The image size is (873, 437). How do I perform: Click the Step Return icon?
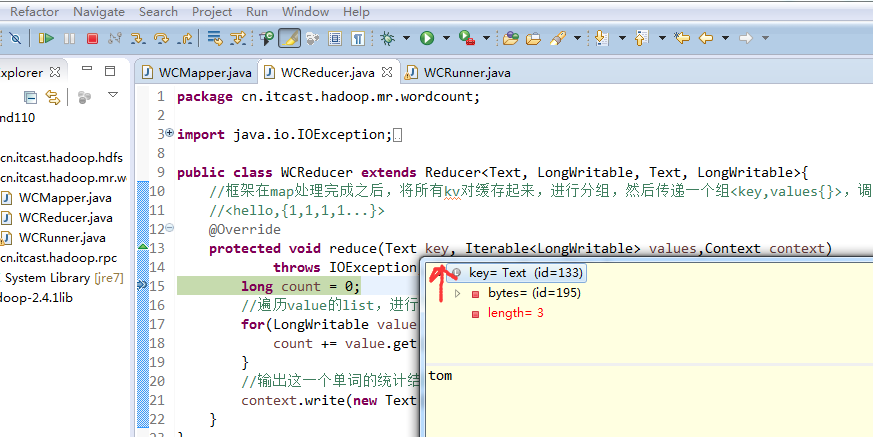pos(184,38)
